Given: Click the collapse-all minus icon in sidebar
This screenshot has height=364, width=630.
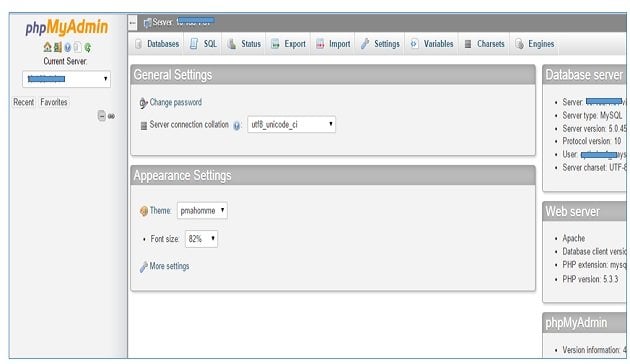Looking at the screenshot, I should pyautogui.click(x=102, y=116).
